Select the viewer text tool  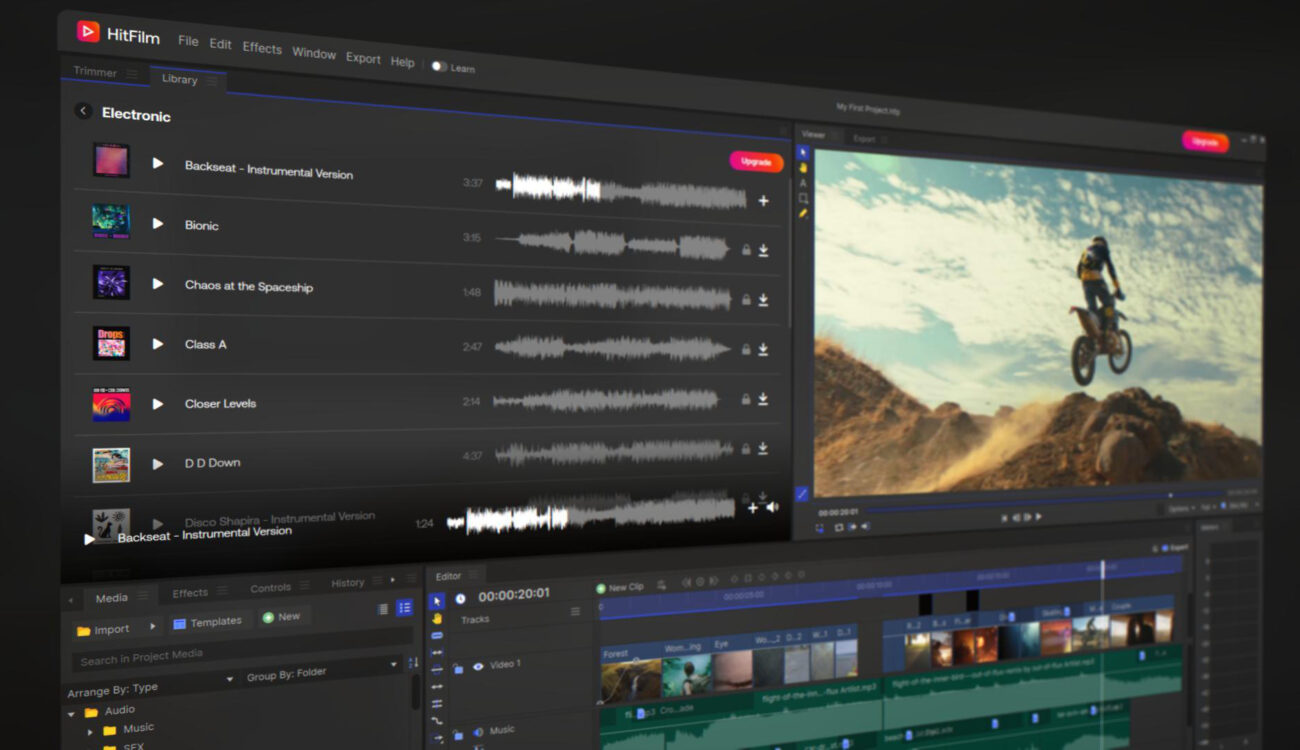pos(802,183)
